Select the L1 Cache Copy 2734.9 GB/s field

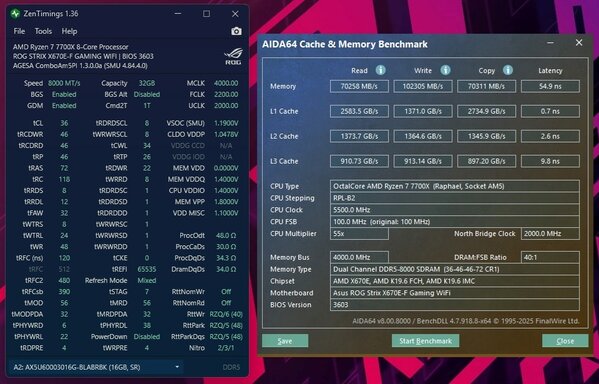[487, 111]
